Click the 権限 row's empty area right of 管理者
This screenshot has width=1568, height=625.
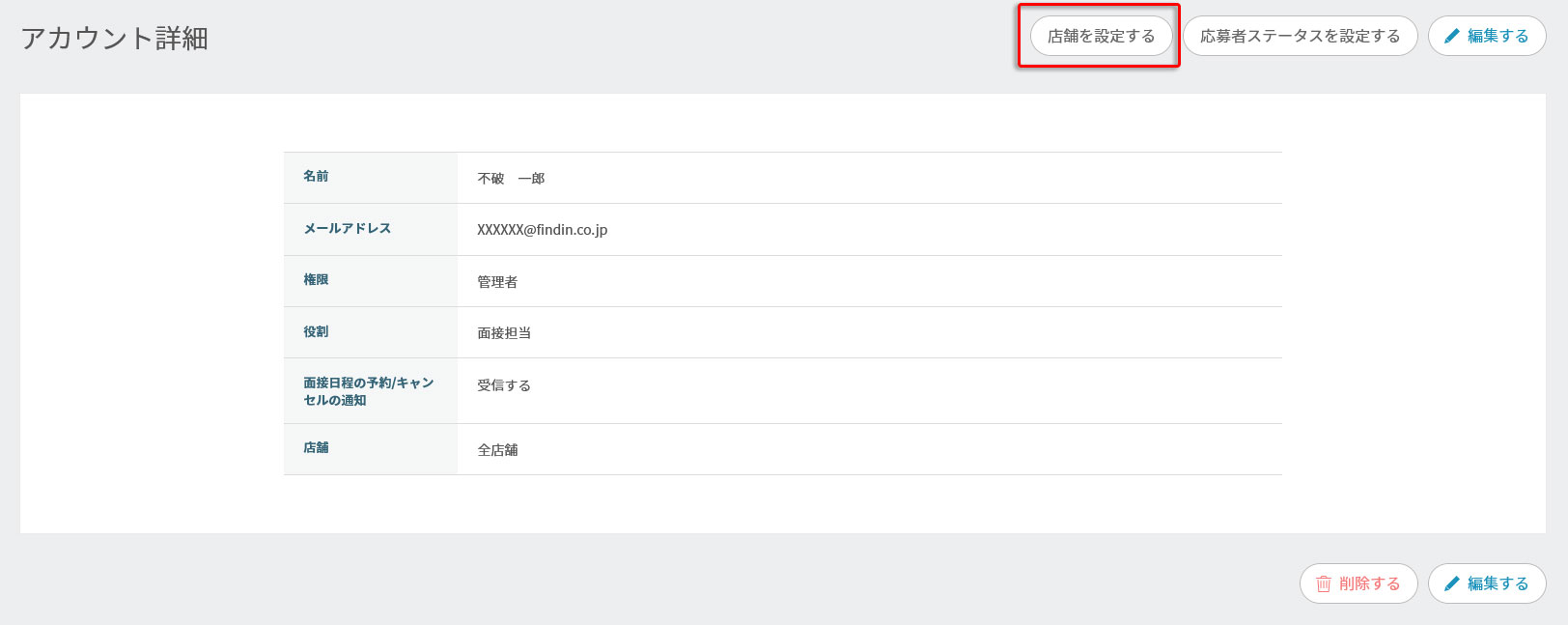point(869,282)
